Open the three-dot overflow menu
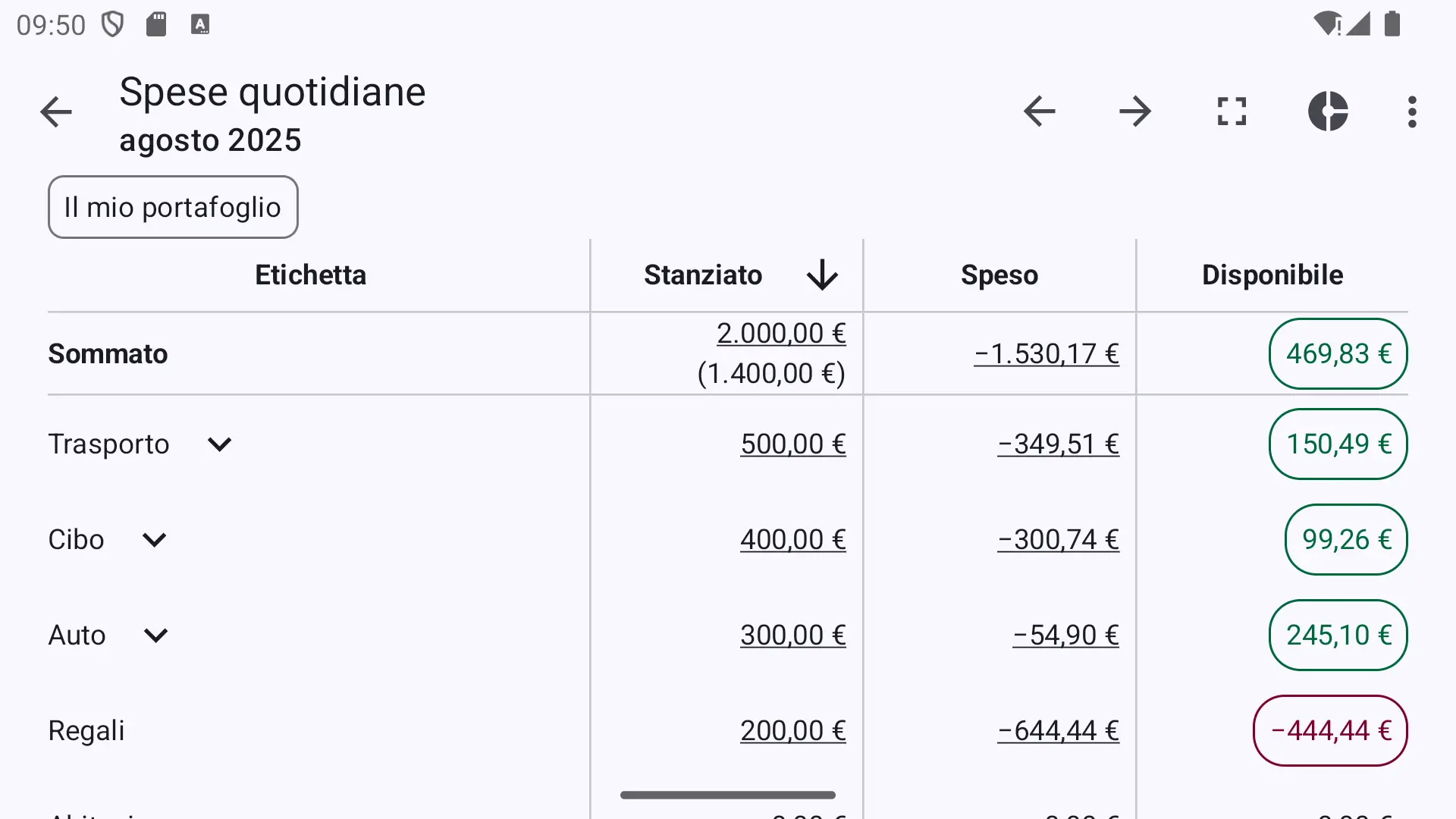The width and height of the screenshot is (1456, 819). (1412, 111)
